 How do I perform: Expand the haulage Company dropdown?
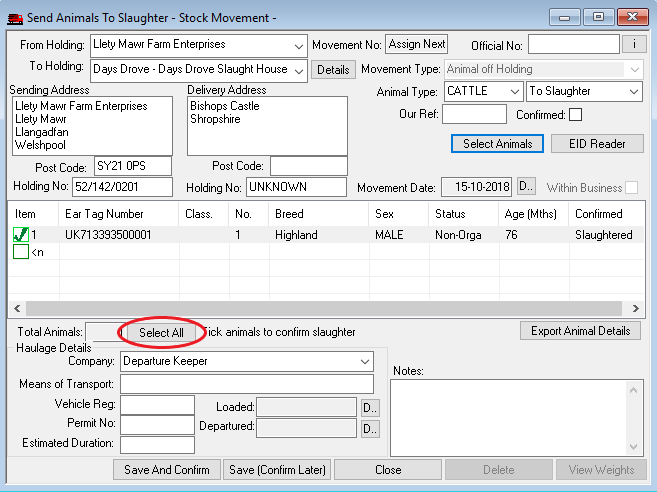point(365,361)
